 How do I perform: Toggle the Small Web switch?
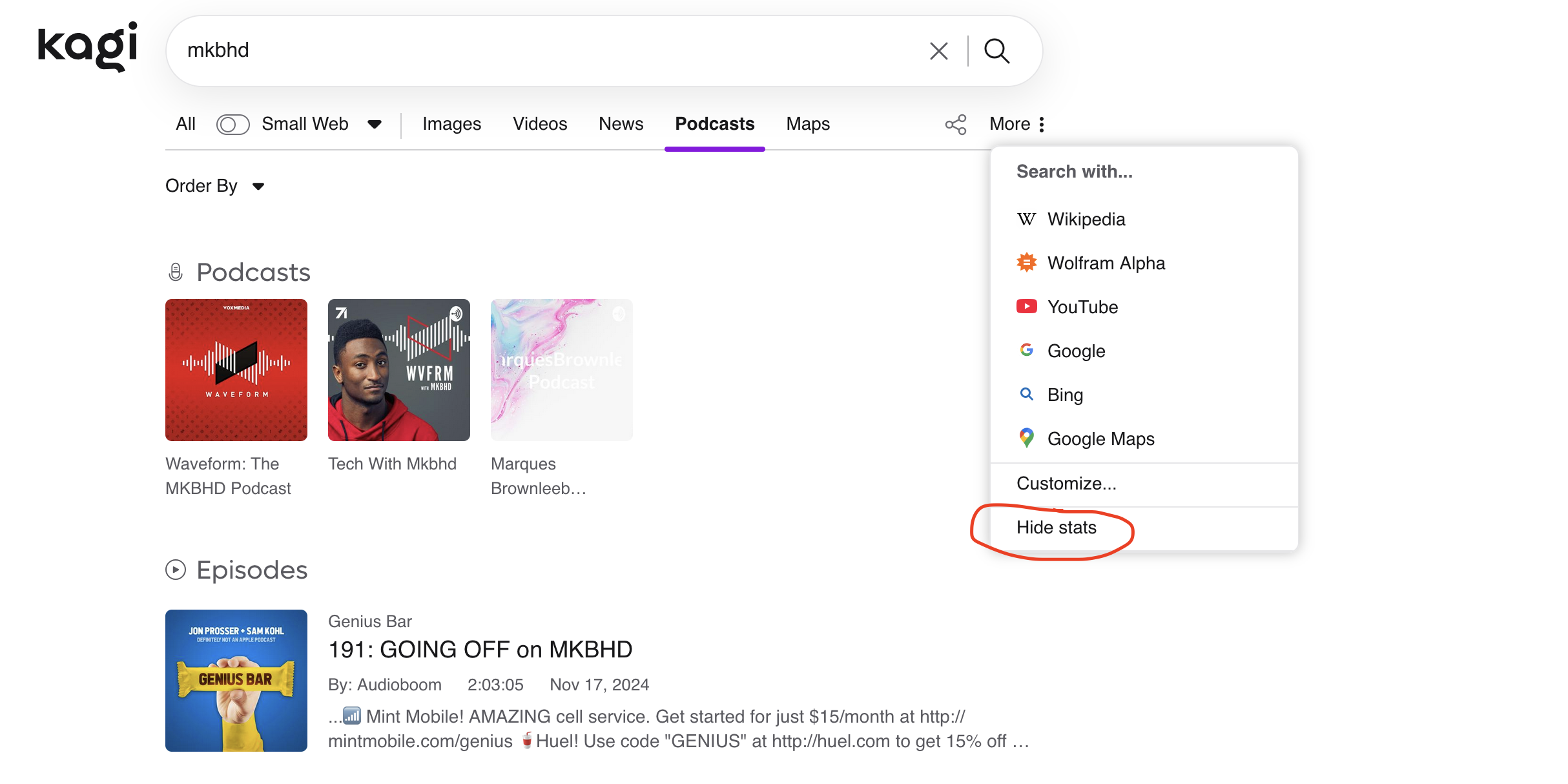click(232, 124)
